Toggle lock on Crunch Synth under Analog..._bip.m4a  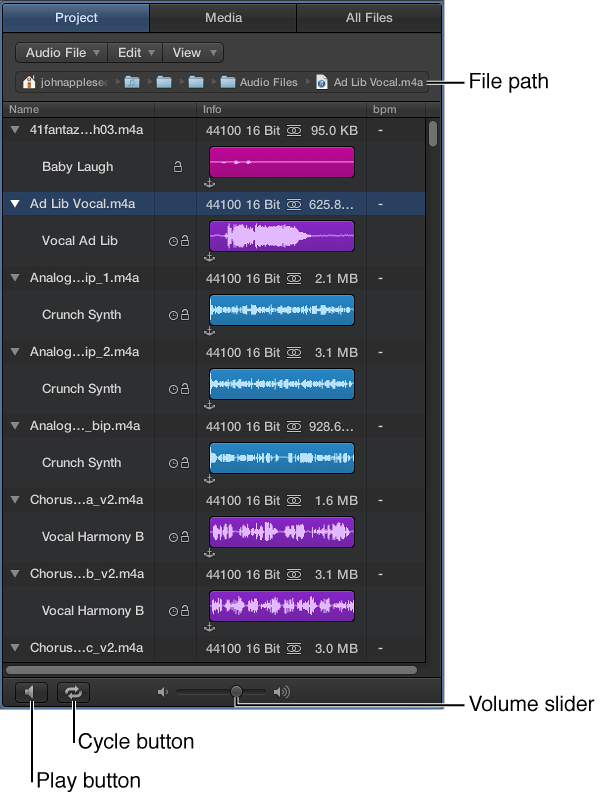185,463
